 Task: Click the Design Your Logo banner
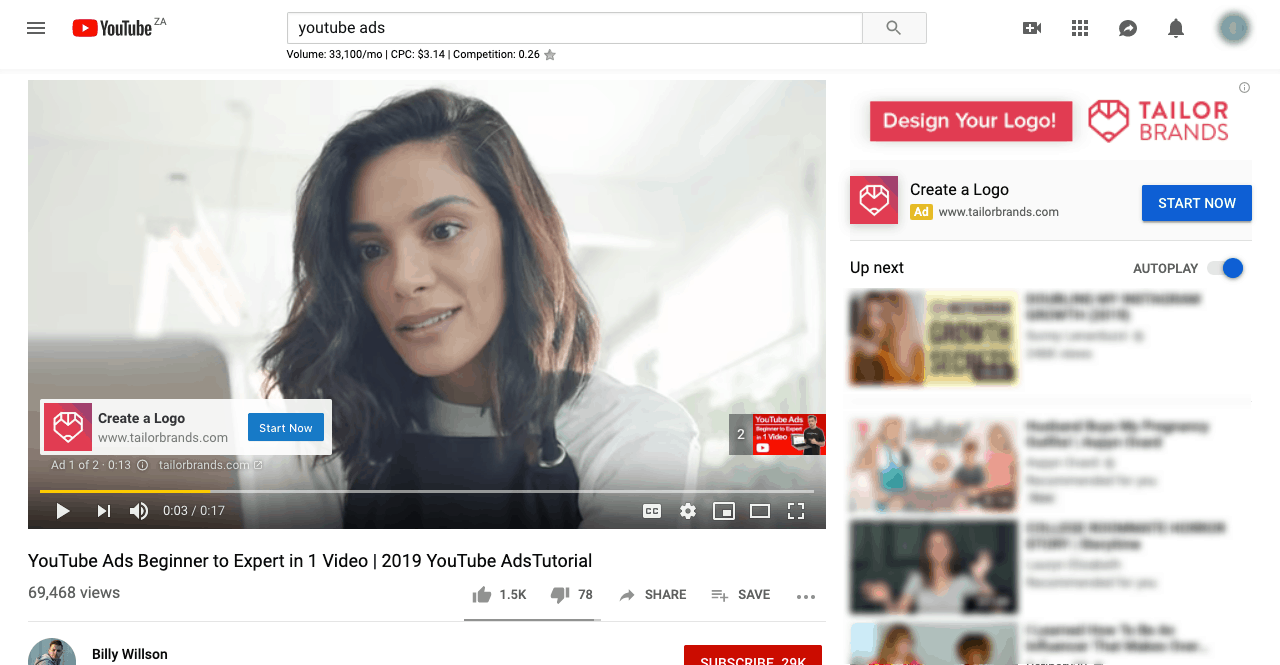pos(971,121)
